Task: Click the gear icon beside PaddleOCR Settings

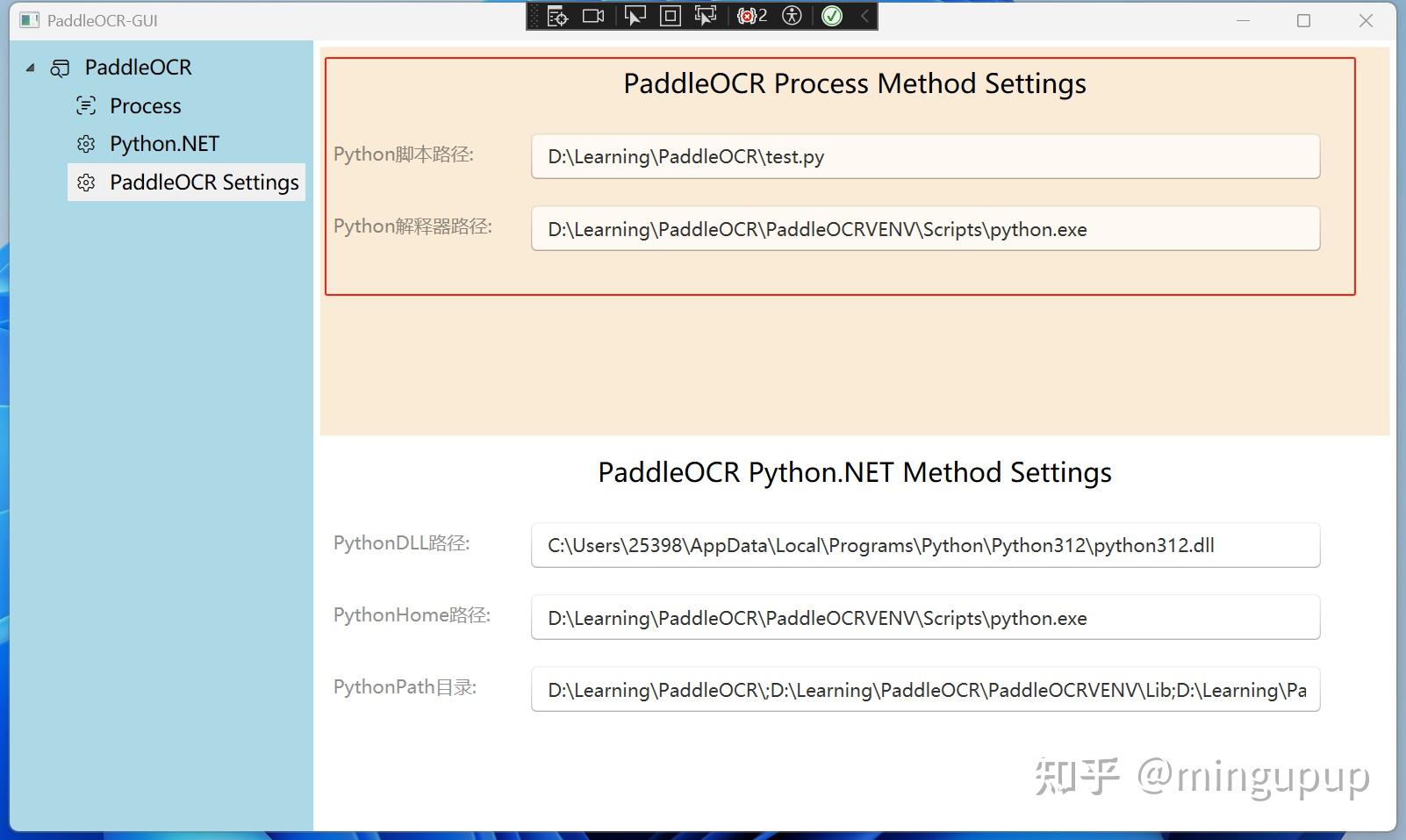Action: 86,182
